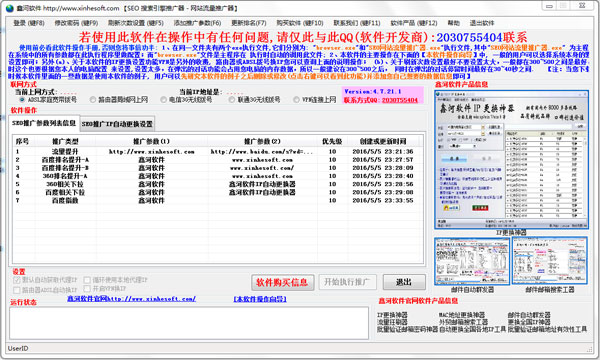Select 联通3G无线拨号 radio option
This screenshot has height=360, width=600.
[x=254, y=99]
